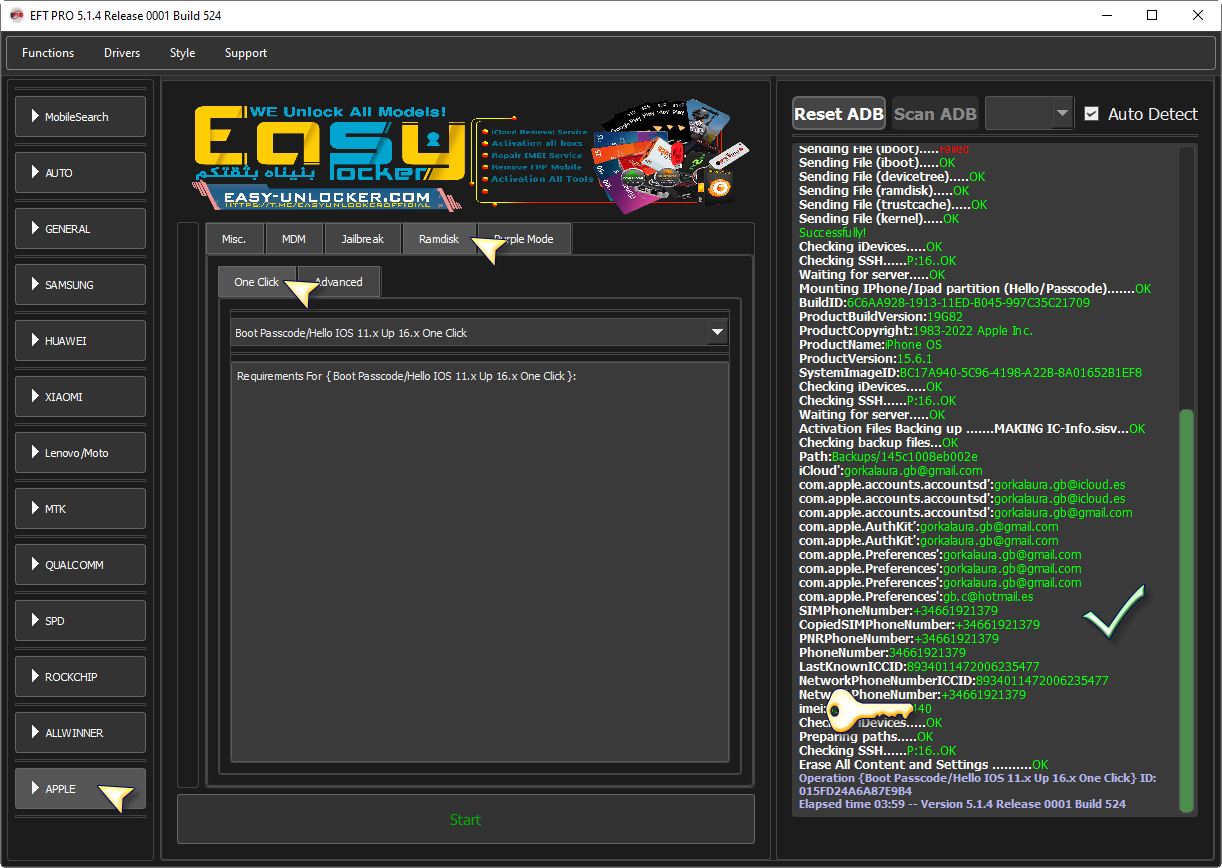Open the ROCKCHIP sidebar section
1222x868 pixels.
click(81, 677)
